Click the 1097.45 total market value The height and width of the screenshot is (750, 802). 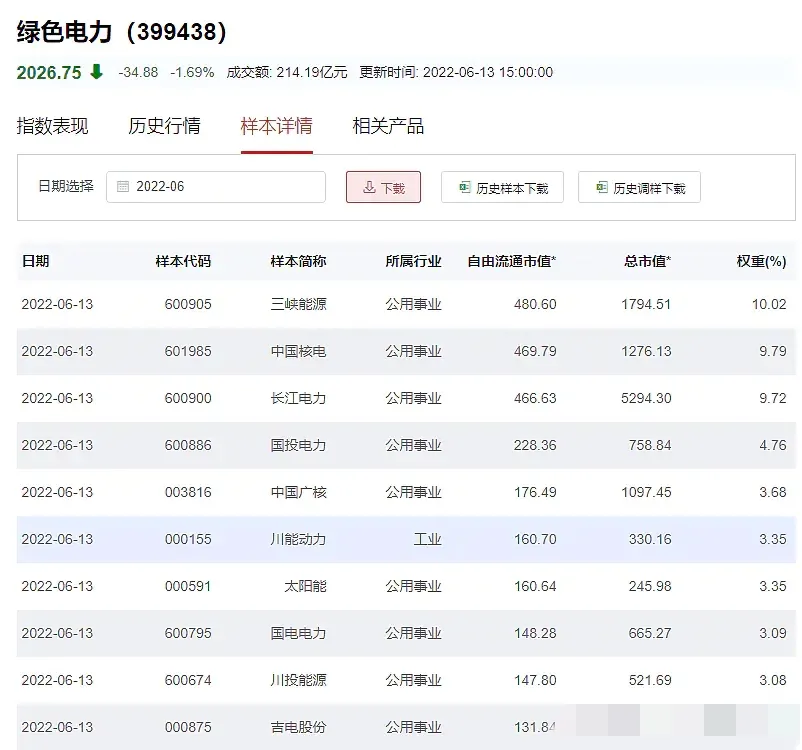[646, 493]
